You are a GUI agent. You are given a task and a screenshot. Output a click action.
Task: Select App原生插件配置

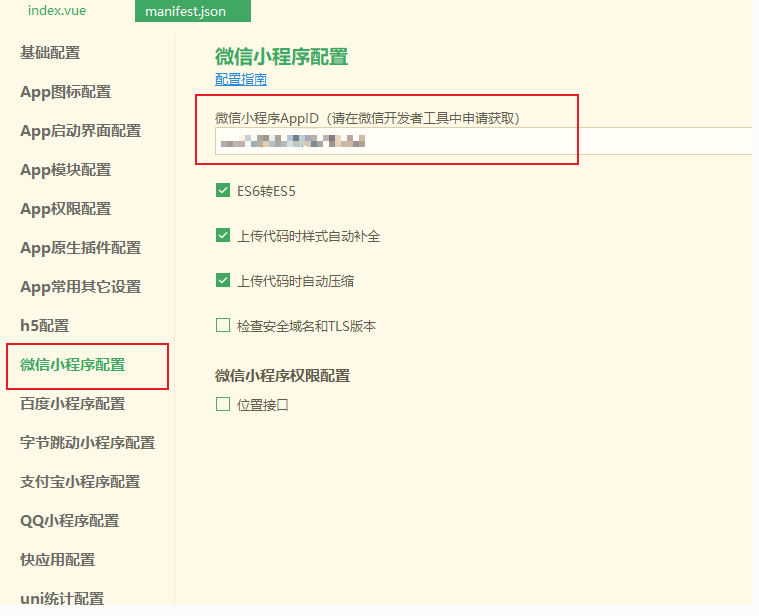point(80,248)
